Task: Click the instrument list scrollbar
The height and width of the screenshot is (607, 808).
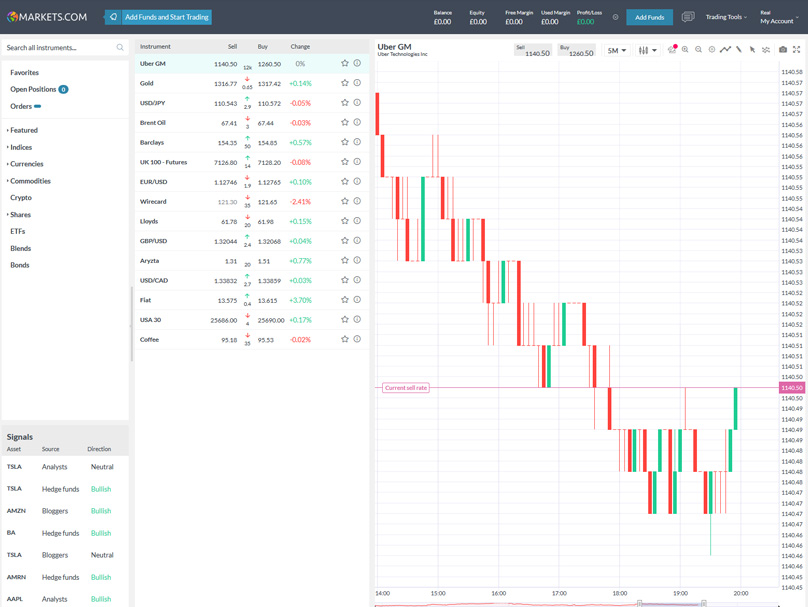Action: point(131,324)
